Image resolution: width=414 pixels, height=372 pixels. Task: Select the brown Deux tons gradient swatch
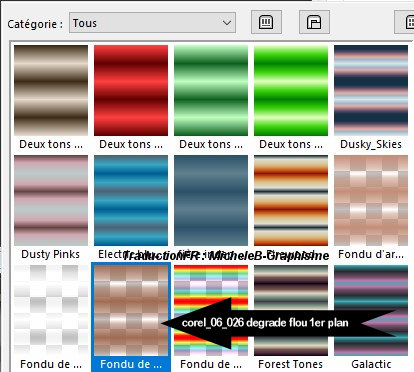(x=51, y=90)
